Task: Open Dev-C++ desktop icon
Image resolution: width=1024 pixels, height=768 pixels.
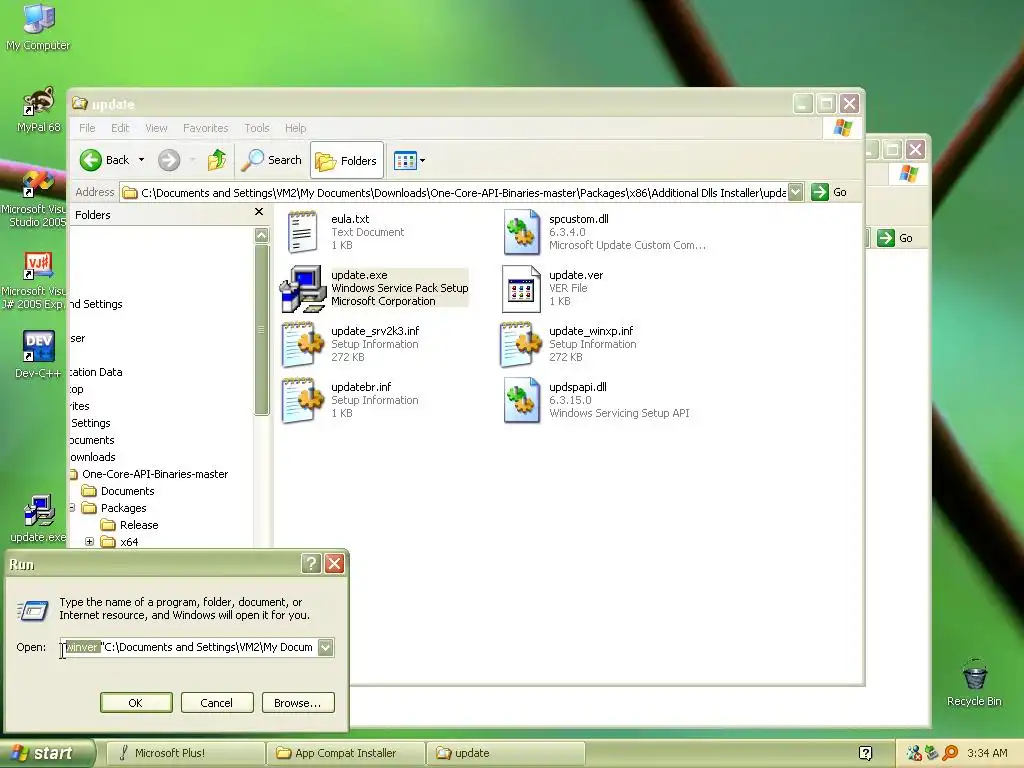Action: [x=38, y=355]
